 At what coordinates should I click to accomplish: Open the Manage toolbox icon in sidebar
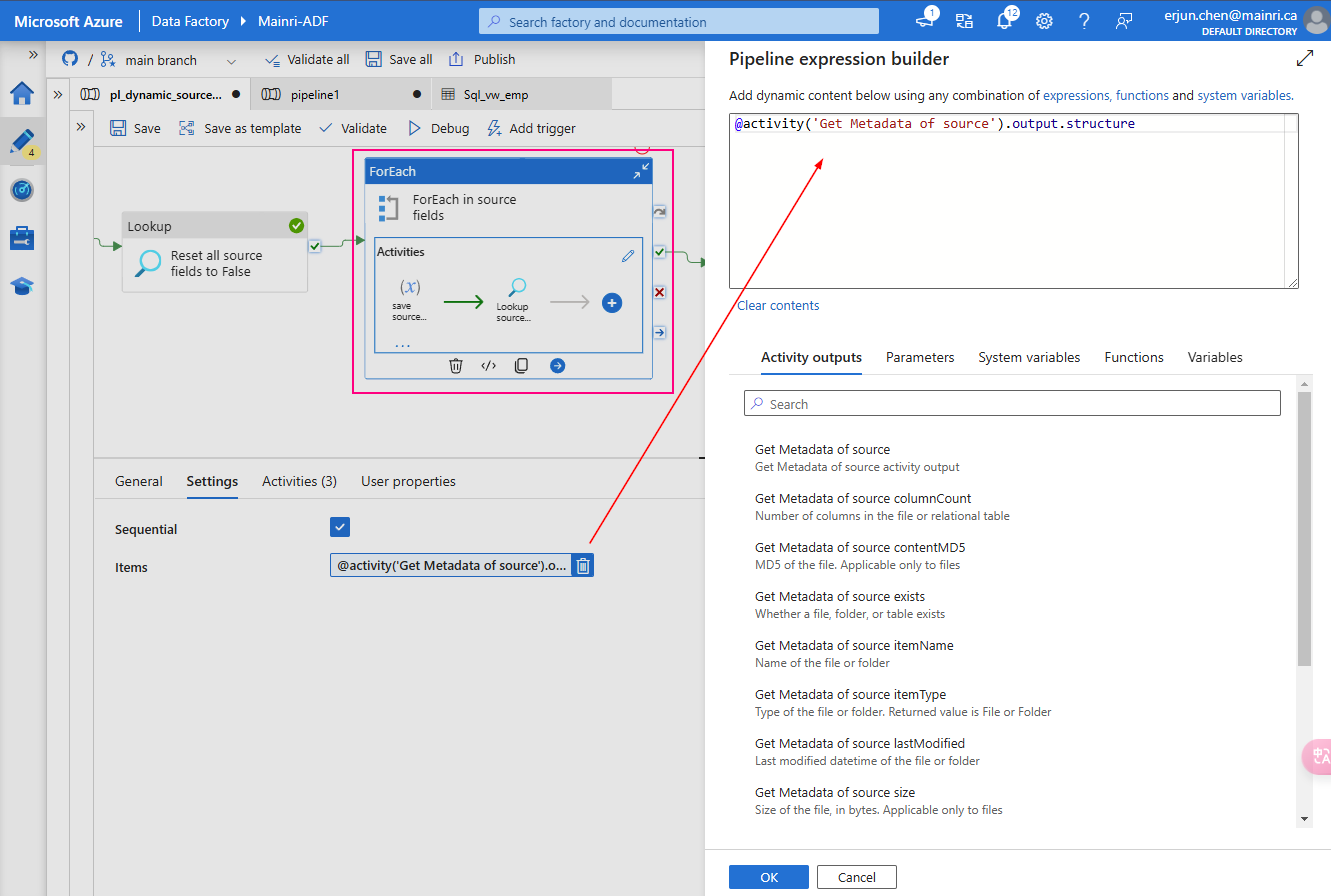pos(20,238)
